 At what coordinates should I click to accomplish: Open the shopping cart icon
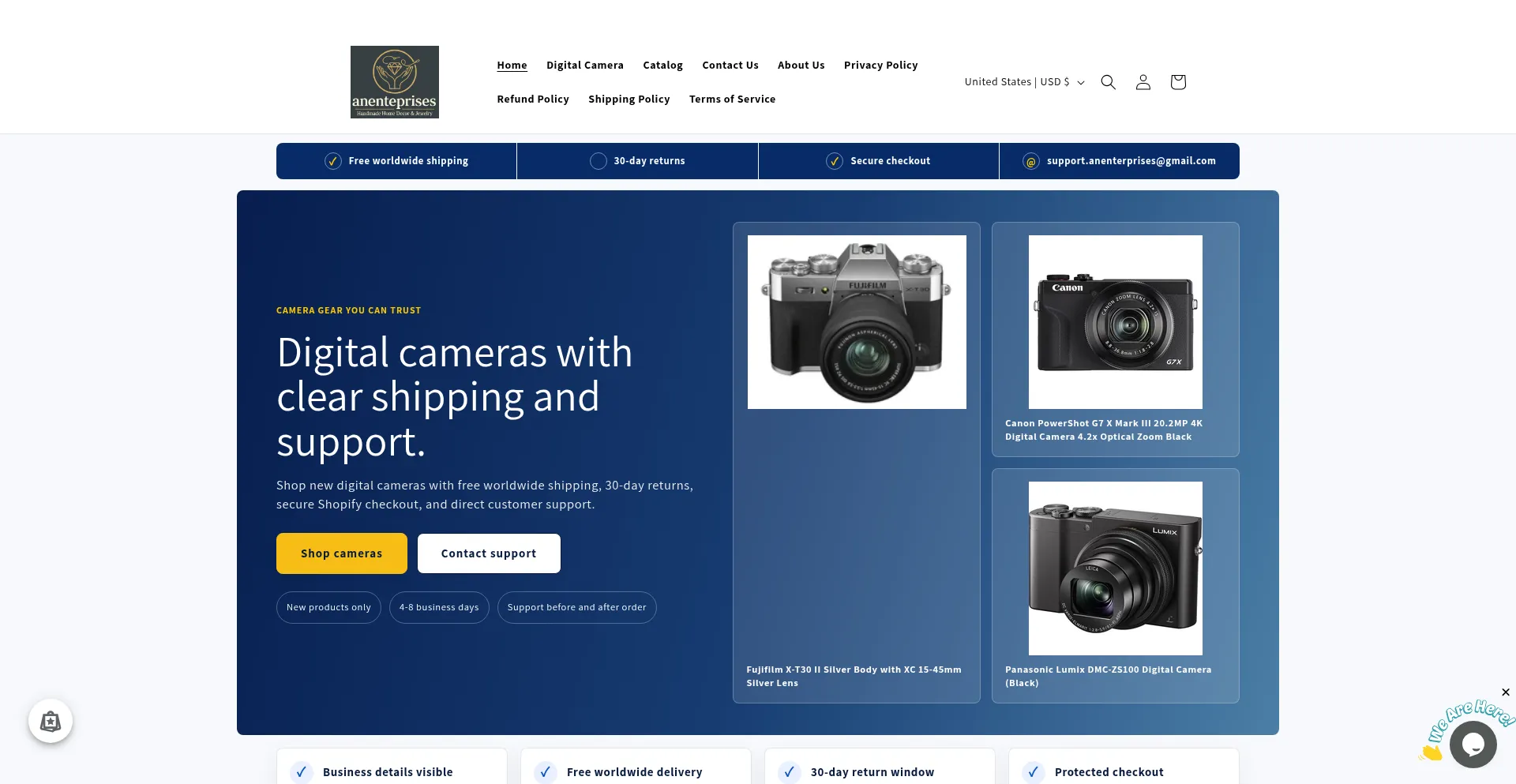tap(1178, 82)
